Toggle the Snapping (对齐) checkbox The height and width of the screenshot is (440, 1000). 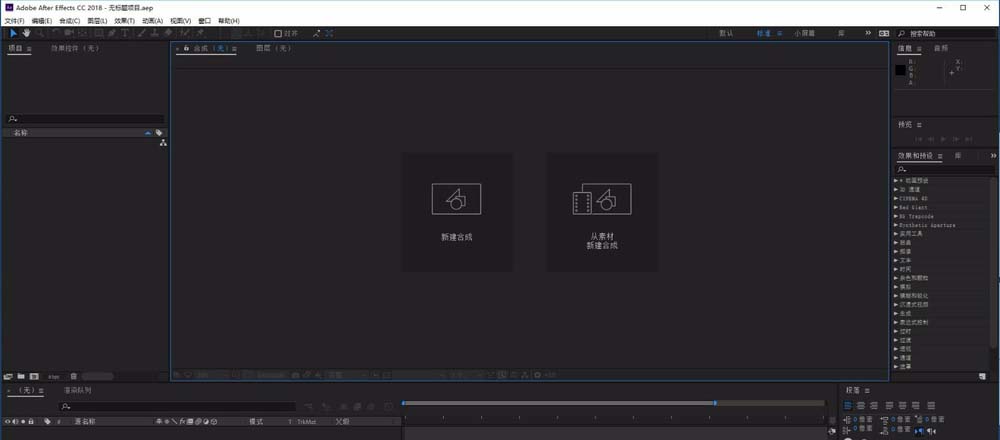pyautogui.click(x=277, y=33)
